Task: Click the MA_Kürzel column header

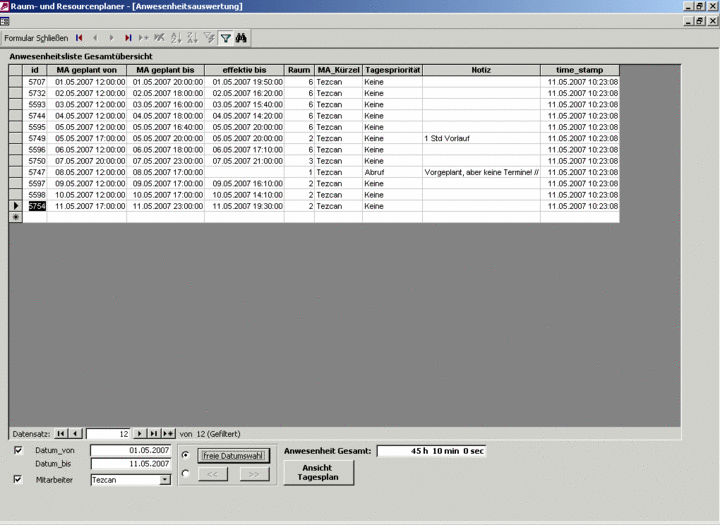Action: pyautogui.click(x=338, y=70)
